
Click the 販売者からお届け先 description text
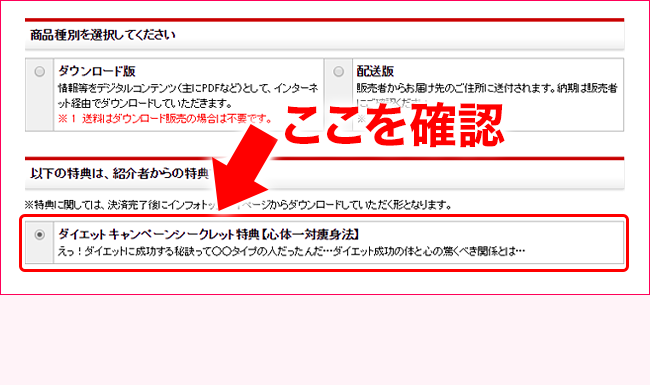[x=487, y=88]
